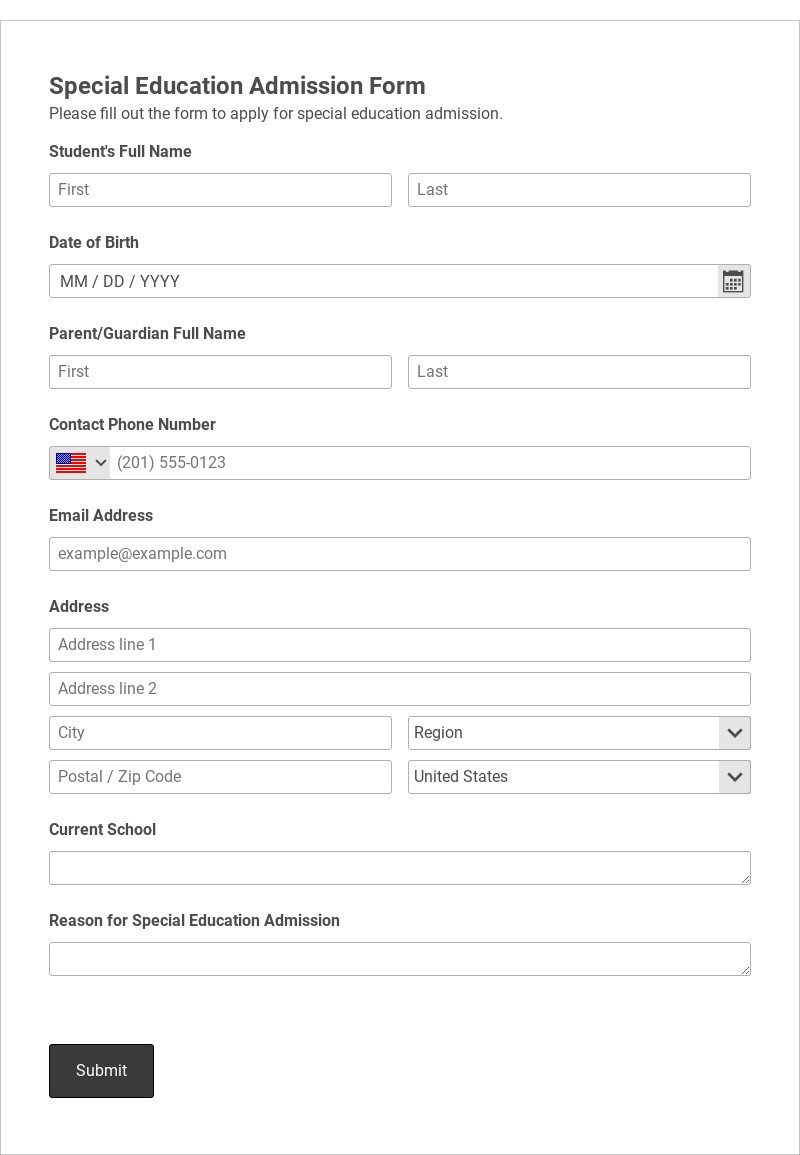800x1155 pixels.
Task: Click the Current School label
Action: [102, 829]
